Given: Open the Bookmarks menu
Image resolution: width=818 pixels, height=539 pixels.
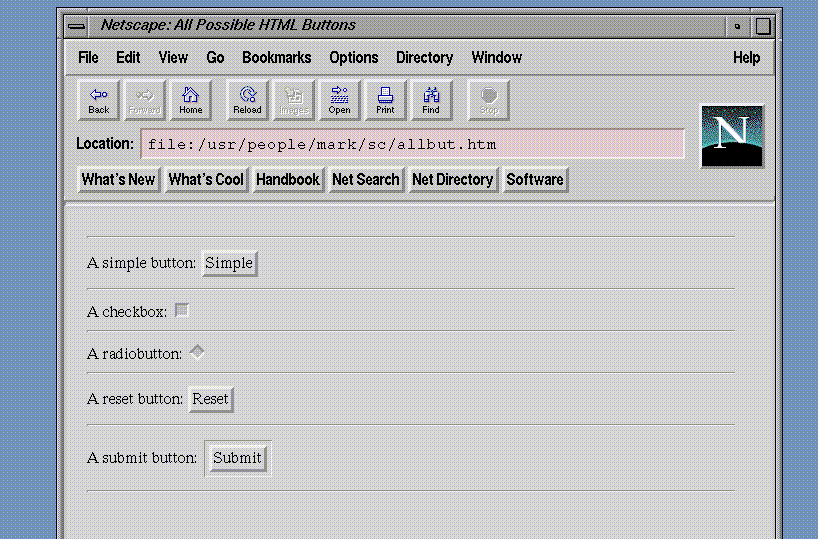Looking at the screenshot, I should tap(276, 58).
